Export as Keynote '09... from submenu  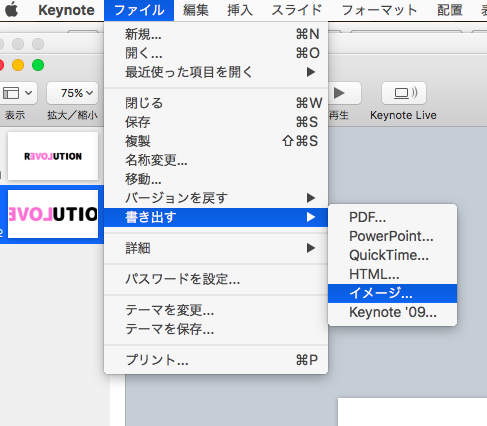[x=392, y=312]
